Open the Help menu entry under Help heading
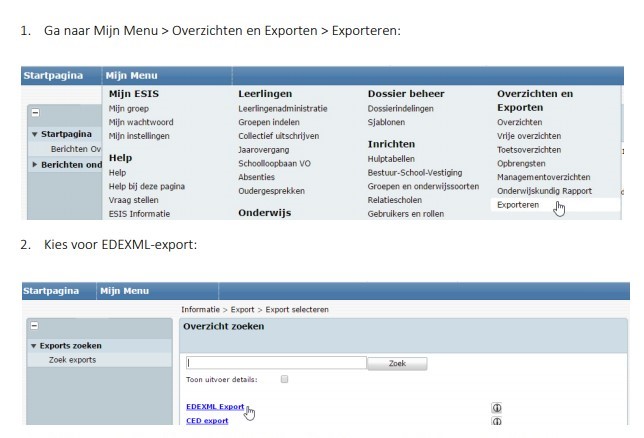This screenshot has width=644, height=438. click(117, 173)
